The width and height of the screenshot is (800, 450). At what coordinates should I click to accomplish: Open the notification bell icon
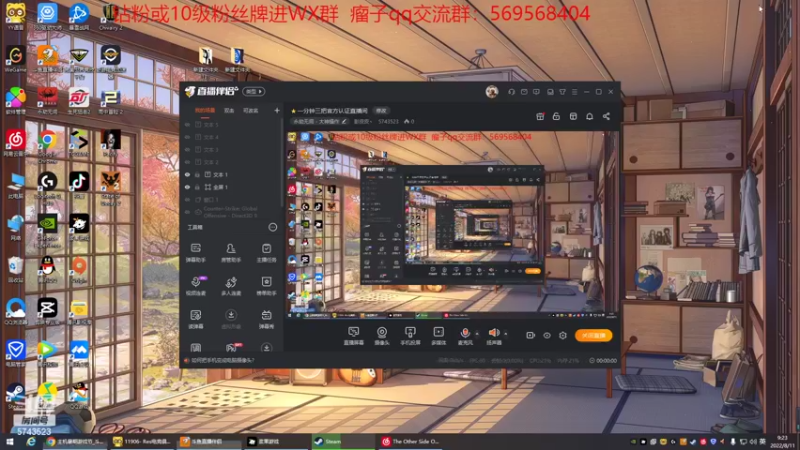coord(589,116)
